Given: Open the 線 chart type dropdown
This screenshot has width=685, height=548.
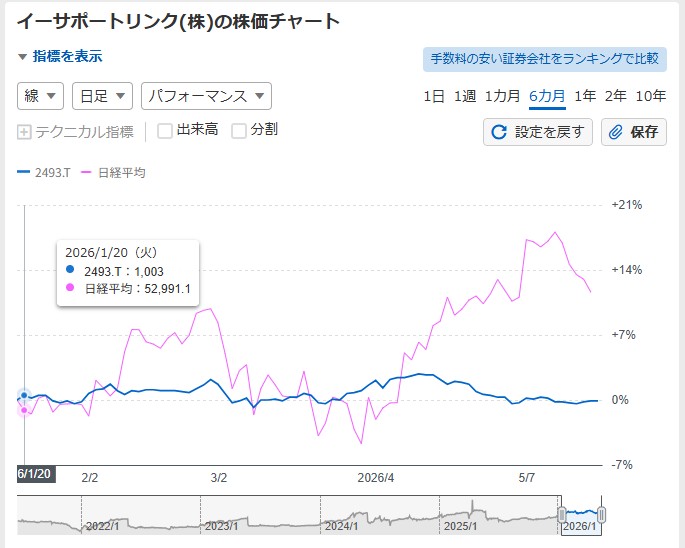Looking at the screenshot, I should pos(40,96).
